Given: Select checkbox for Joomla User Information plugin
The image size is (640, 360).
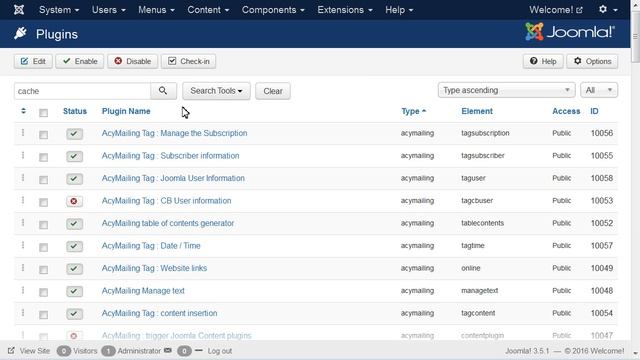Looking at the screenshot, I should (x=43, y=180).
